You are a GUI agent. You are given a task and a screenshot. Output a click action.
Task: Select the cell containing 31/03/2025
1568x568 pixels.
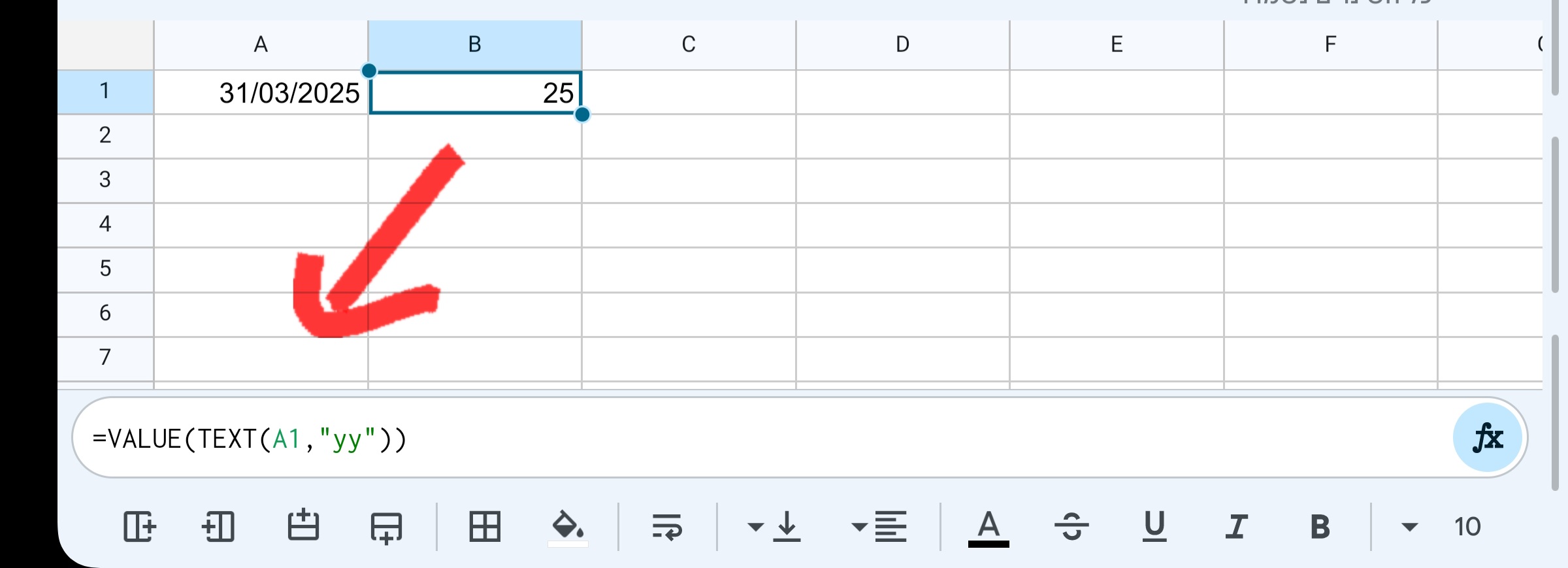pos(261,92)
